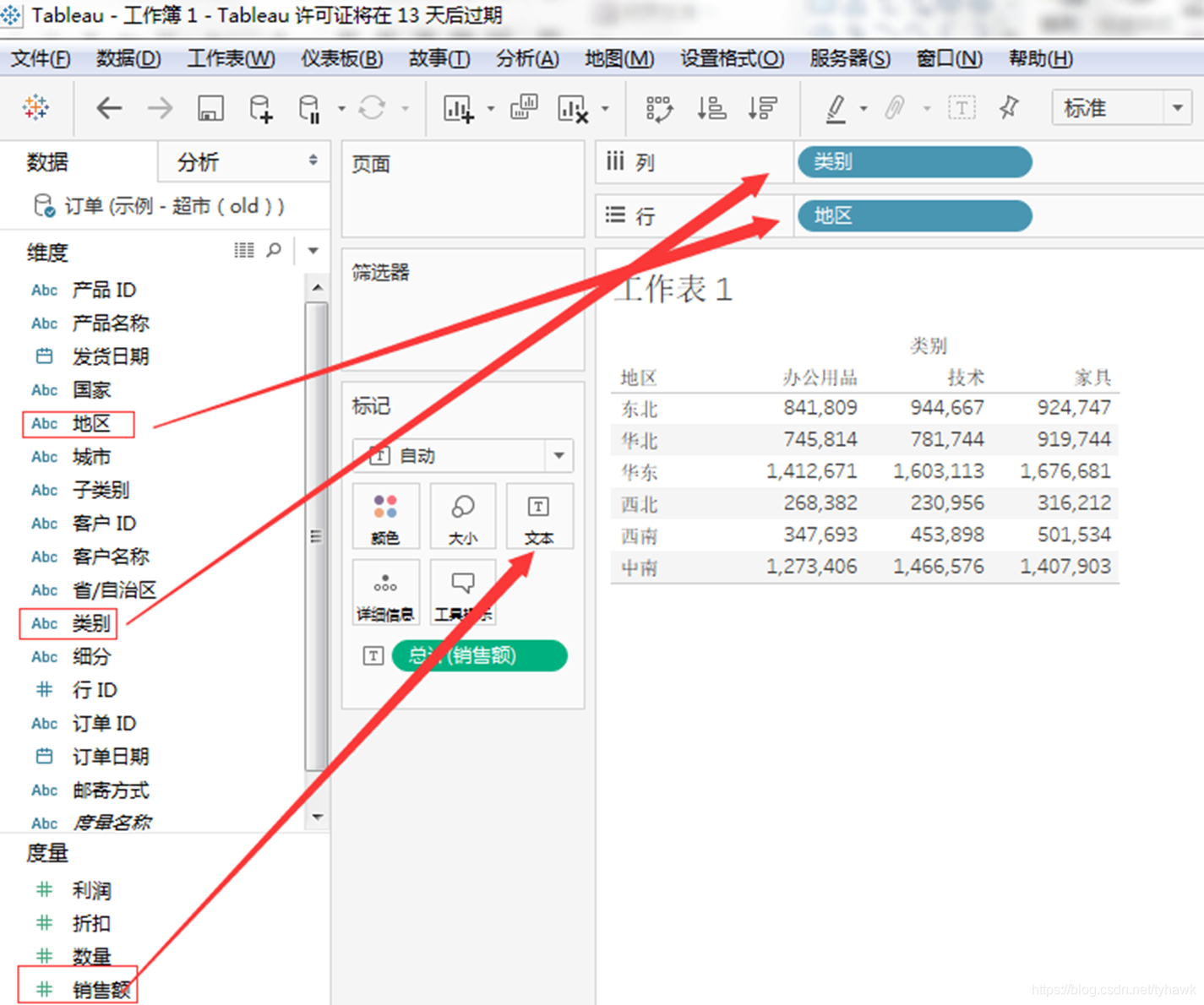Click the 华东 row header

click(640, 472)
